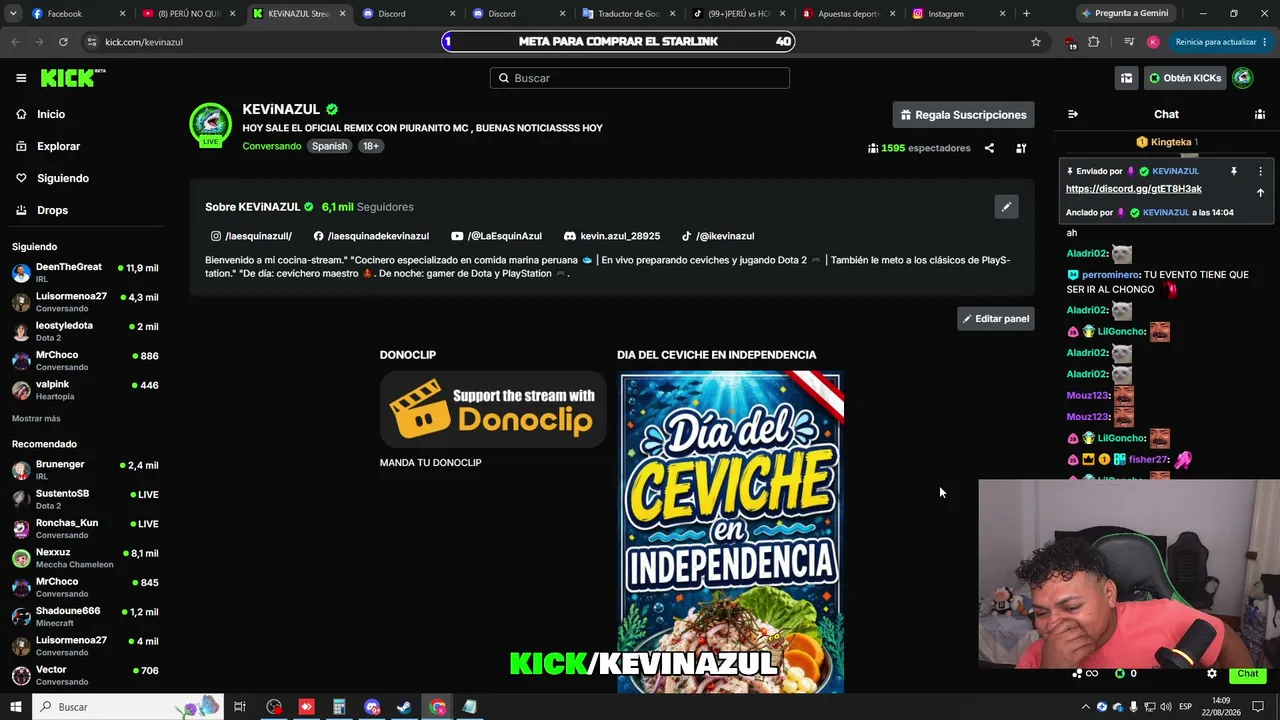Click the Conversando category link

pyautogui.click(x=272, y=146)
